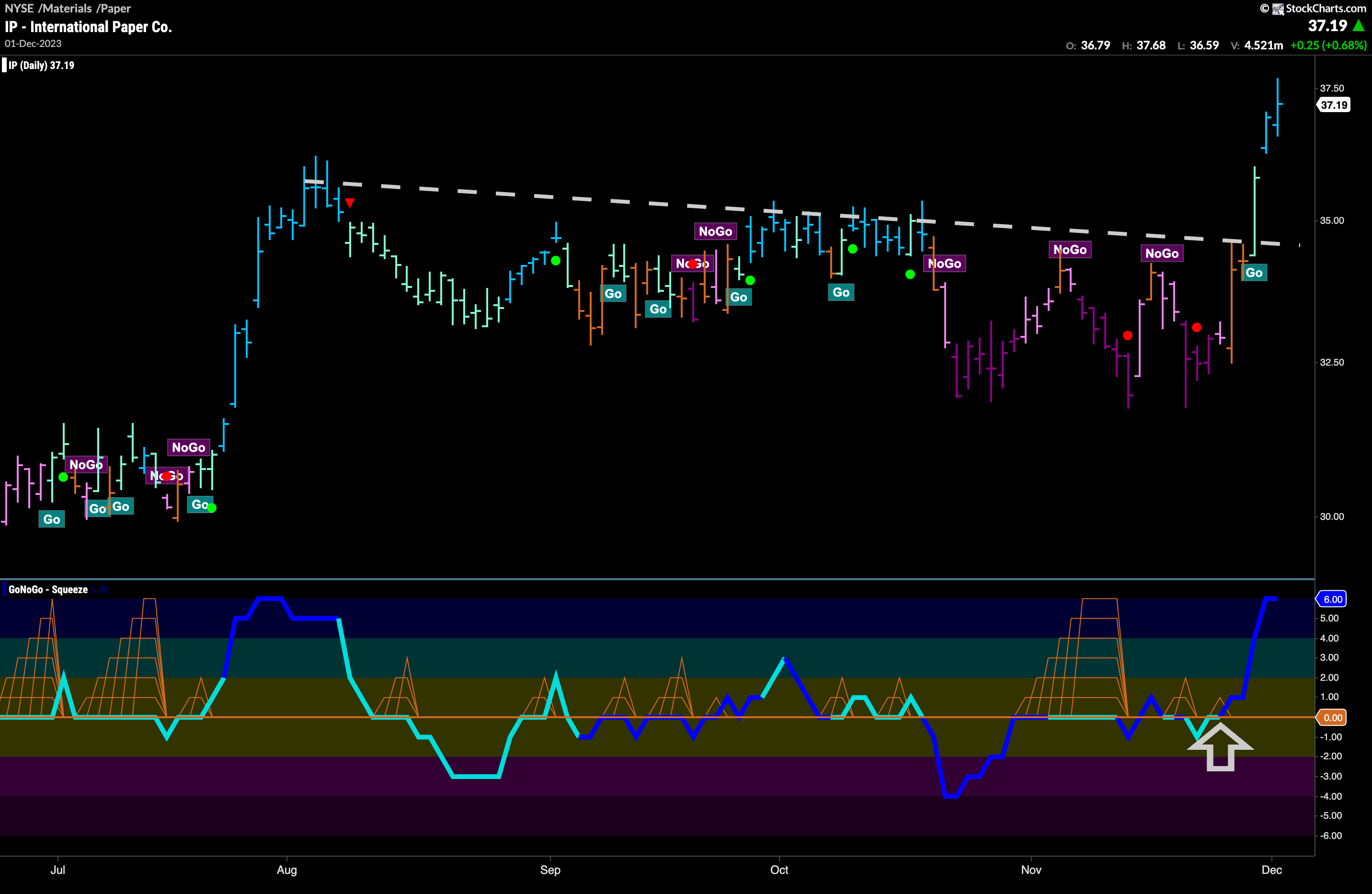Click the 35.00 price axis label

1332,221
